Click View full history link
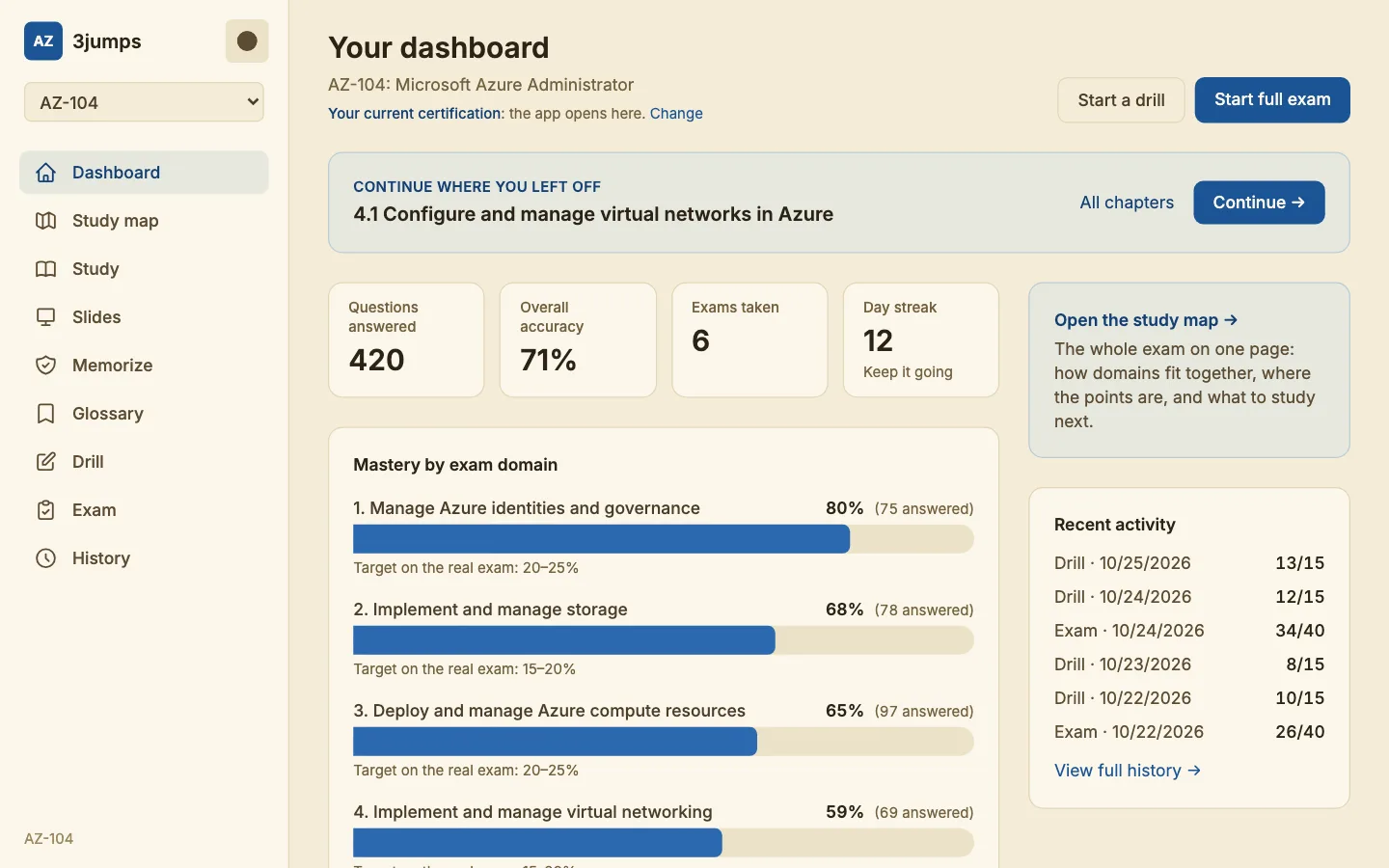This screenshot has width=1389, height=868. (x=1128, y=771)
